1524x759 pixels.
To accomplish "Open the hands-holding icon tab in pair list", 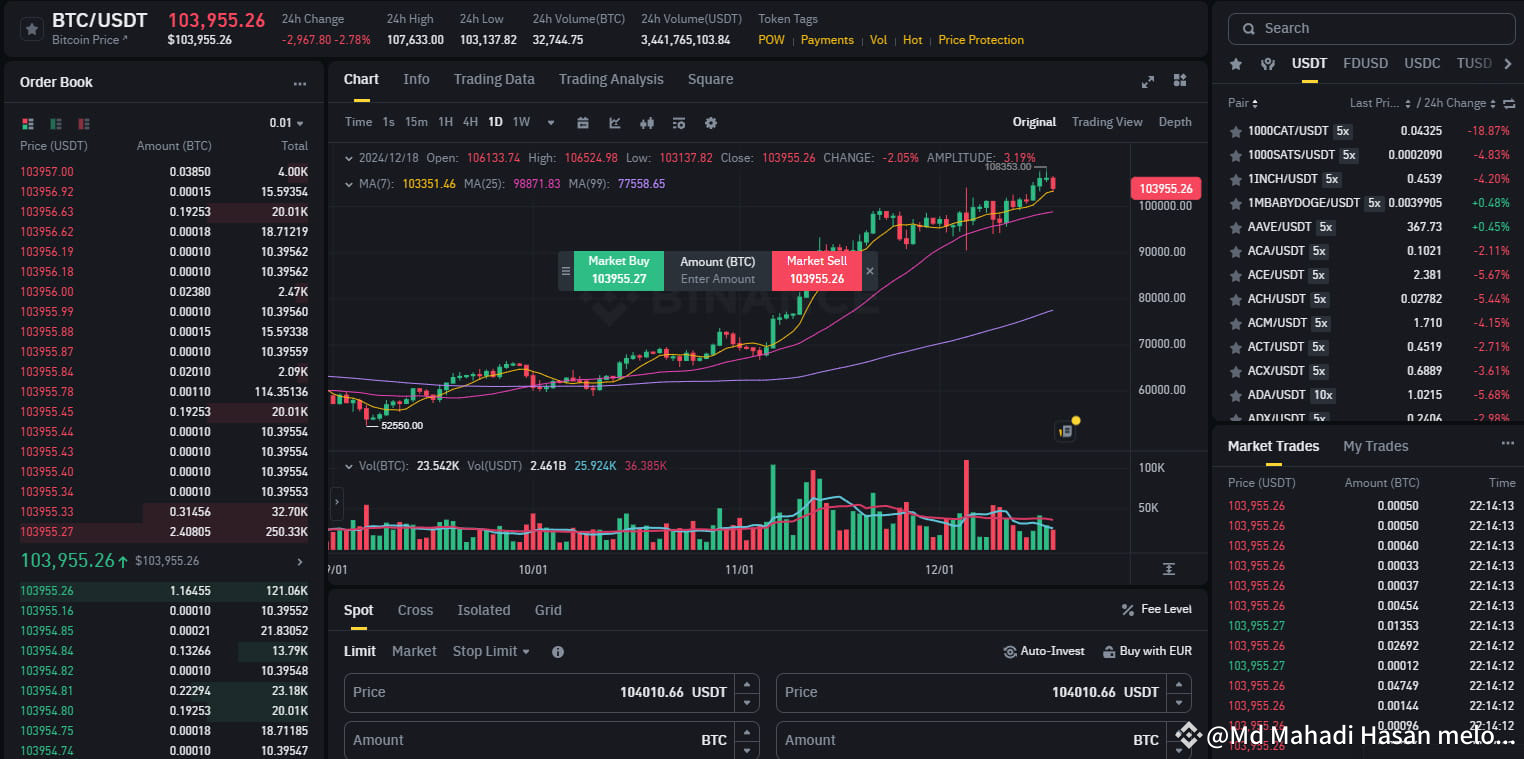I will [1268, 63].
